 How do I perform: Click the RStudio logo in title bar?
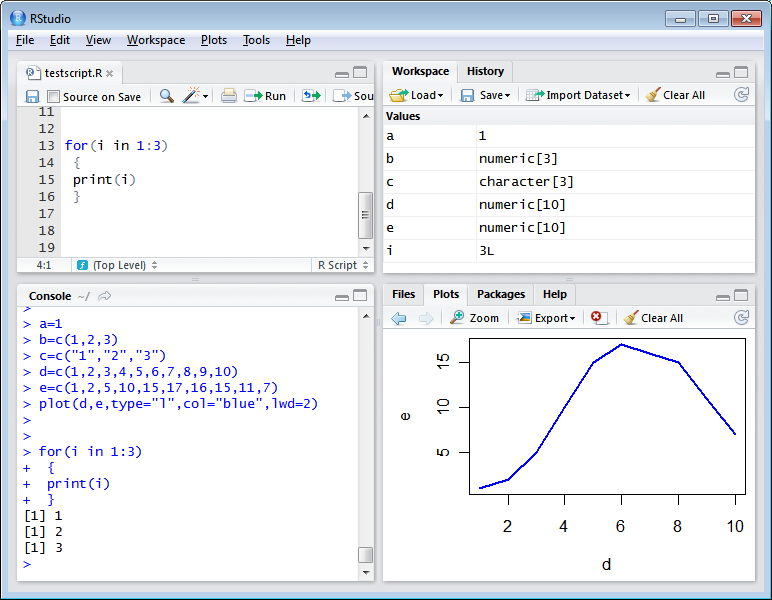18,18
